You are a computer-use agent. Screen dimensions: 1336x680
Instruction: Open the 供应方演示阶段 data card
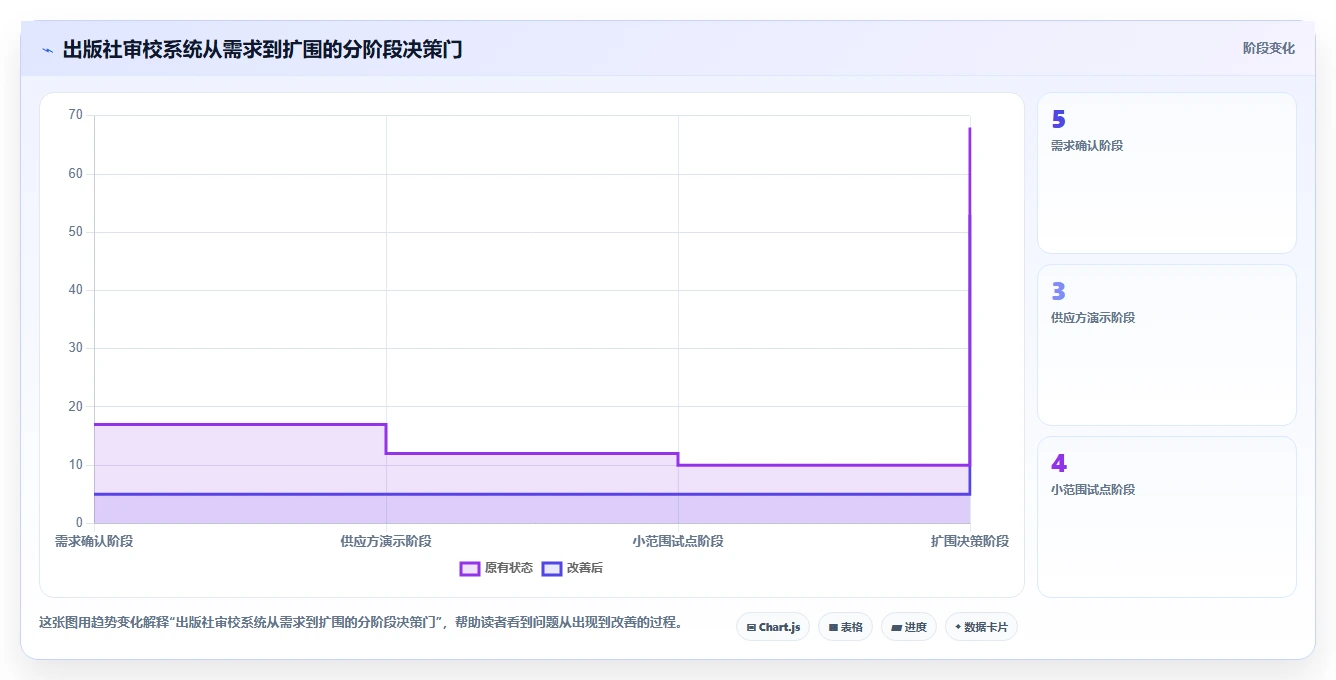(x=1167, y=345)
